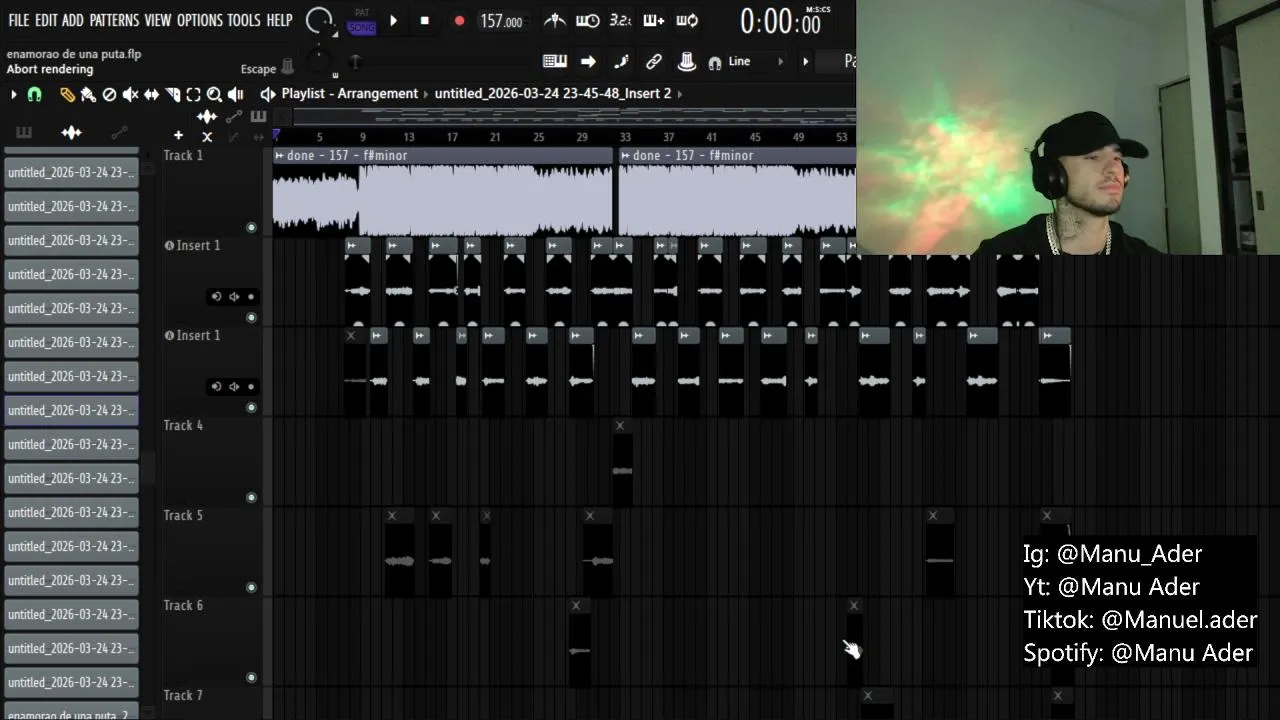The image size is (1280, 720).
Task: Click the 0:00:00 time display
Action: [x=781, y=21]
